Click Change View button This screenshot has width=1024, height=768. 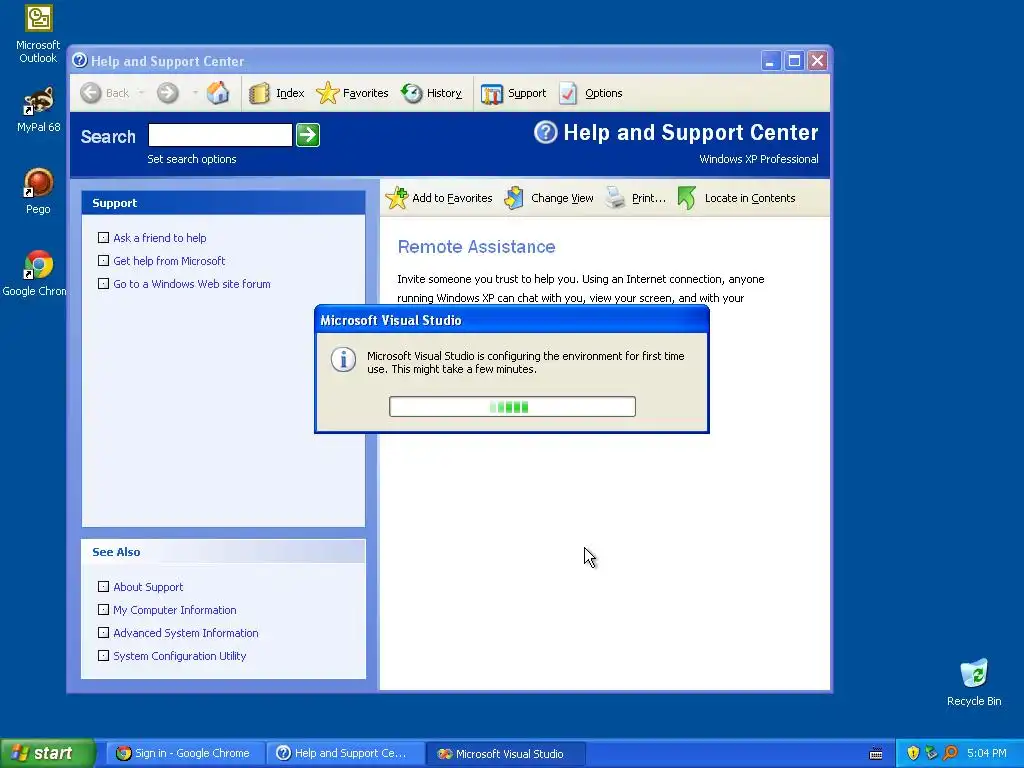pyautogui.click(x=549, y=198)
